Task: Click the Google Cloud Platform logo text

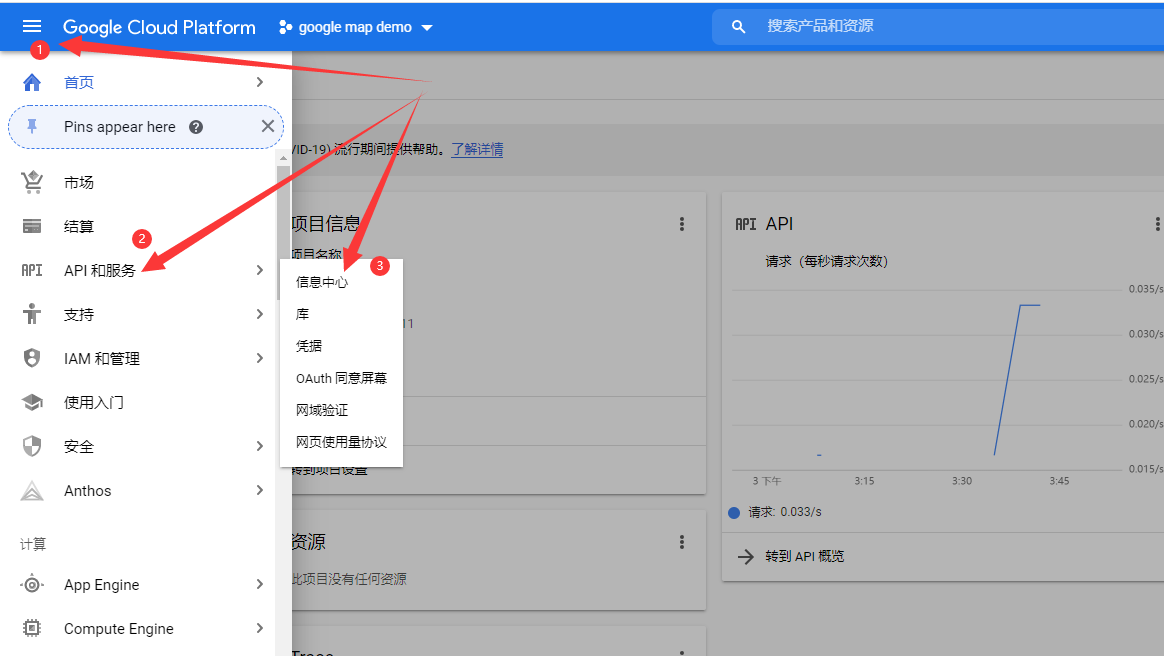Action: [x=159, y=27]
